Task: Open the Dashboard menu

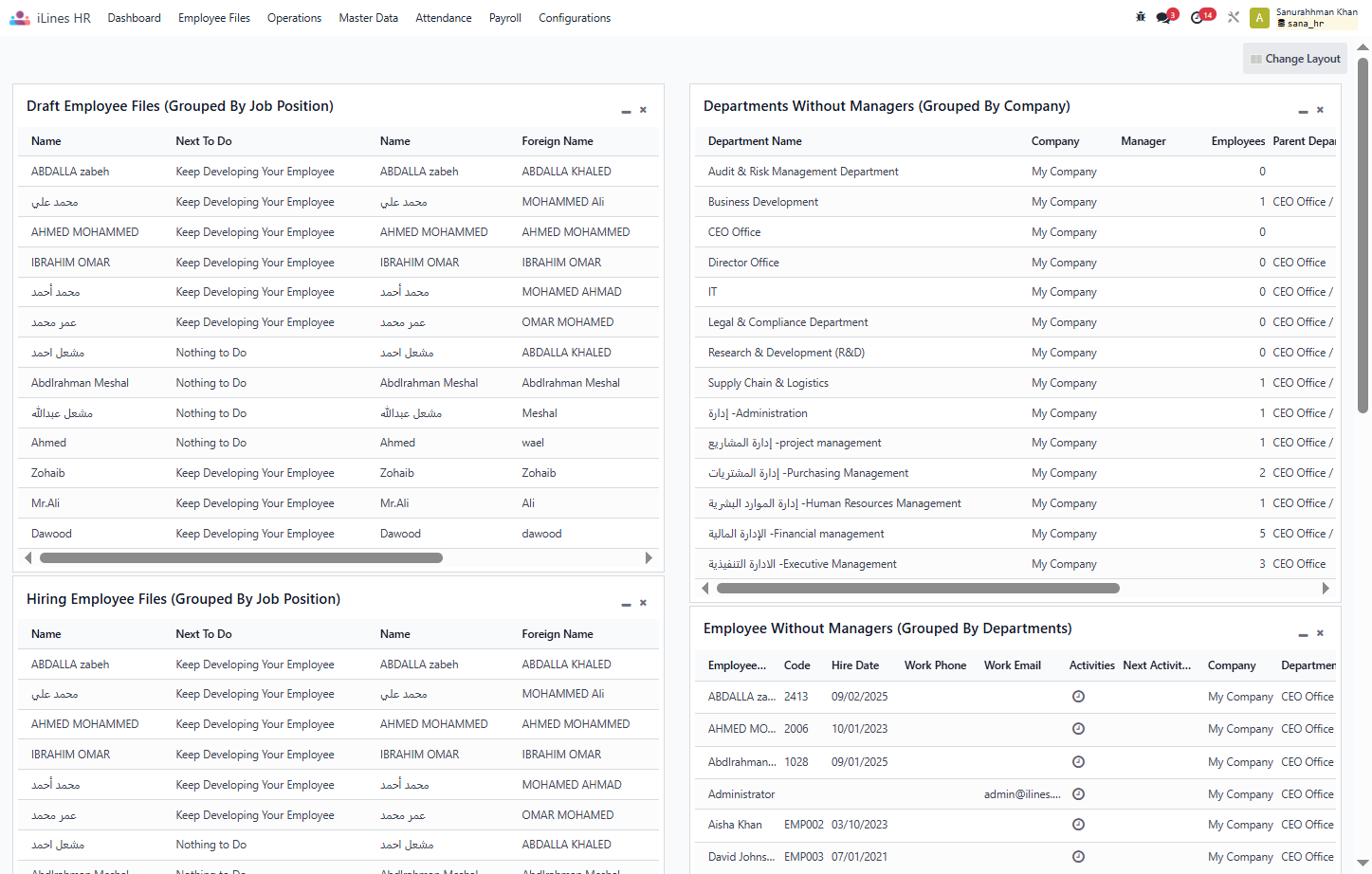Action: click(134, 18)
